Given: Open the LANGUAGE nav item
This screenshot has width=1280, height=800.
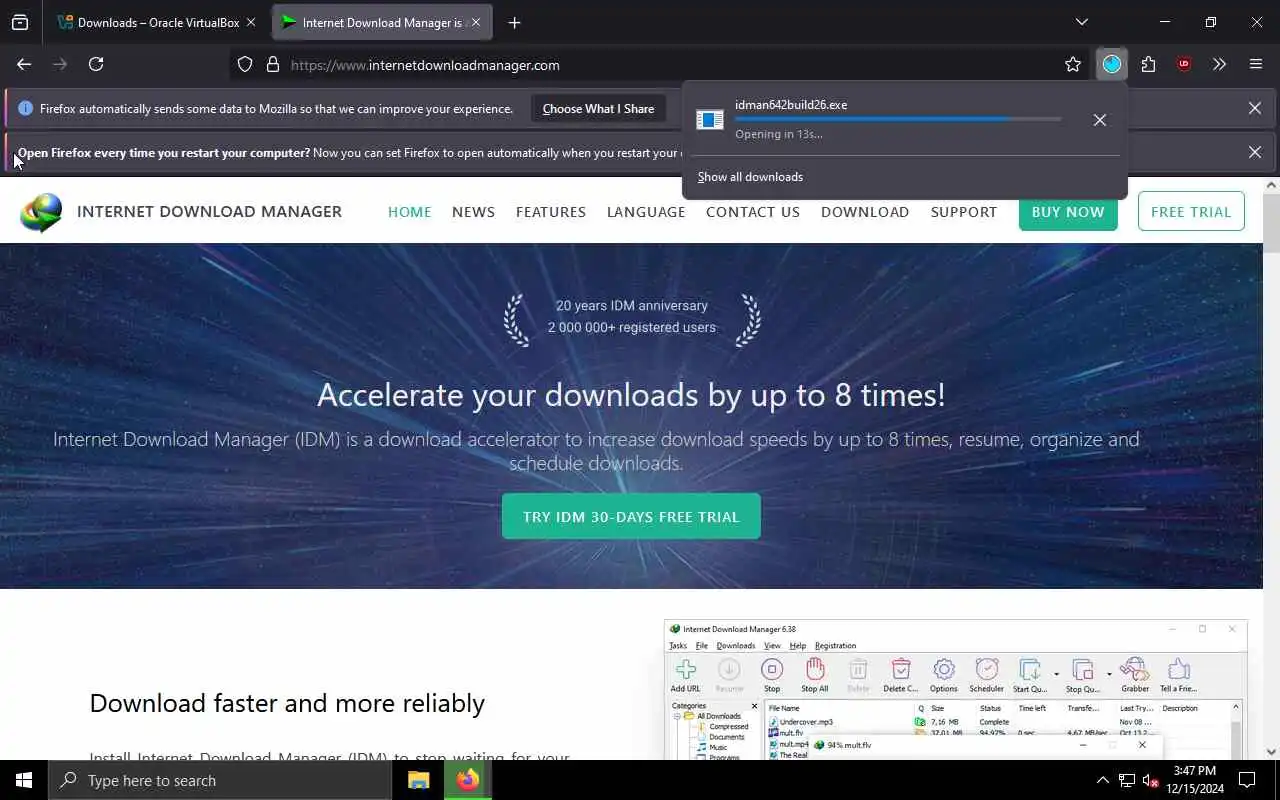Looking at the screenshot, I should click(646, 212).
